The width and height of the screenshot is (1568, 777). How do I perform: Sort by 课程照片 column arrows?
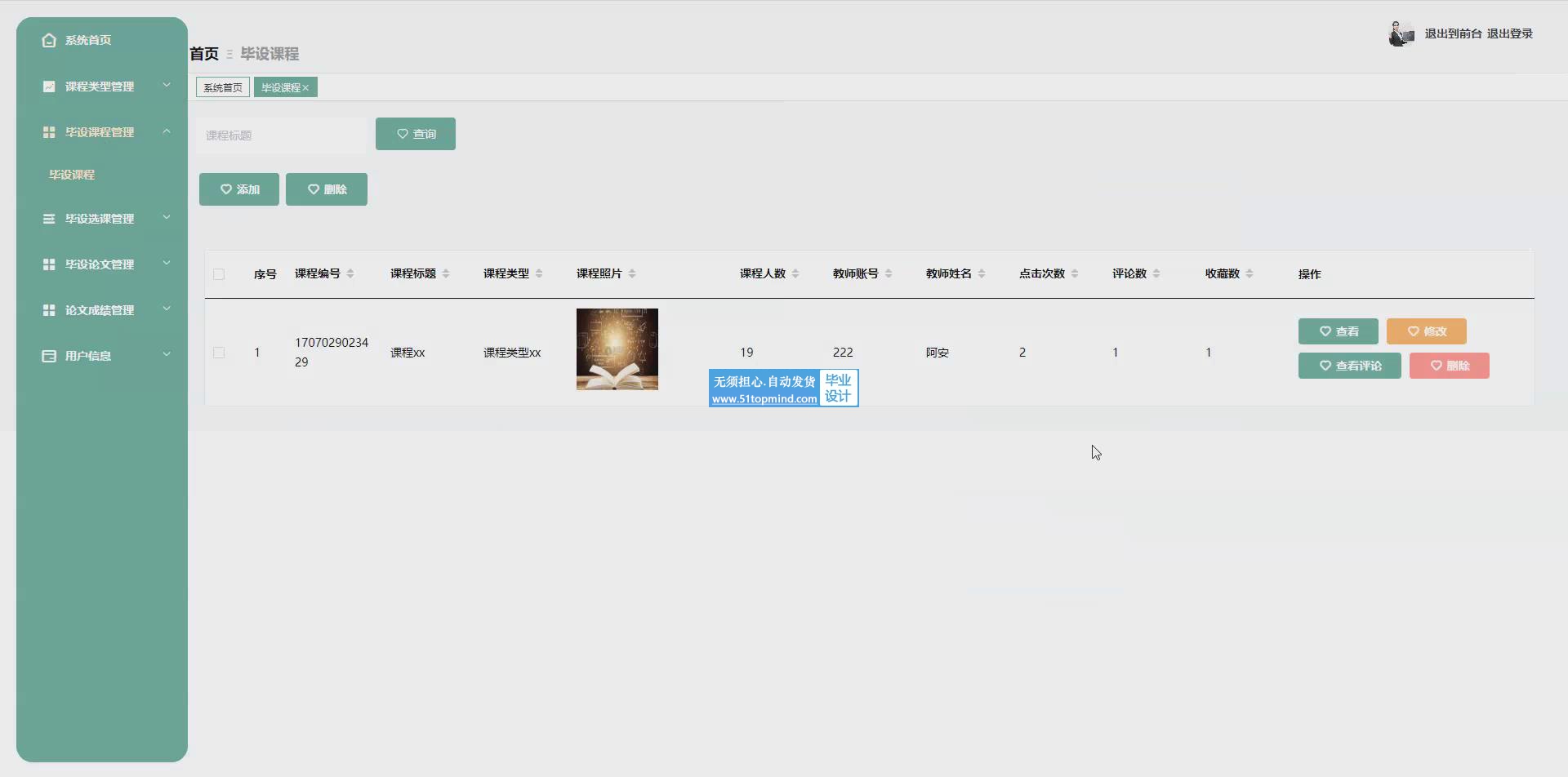[x=632, y=273]
